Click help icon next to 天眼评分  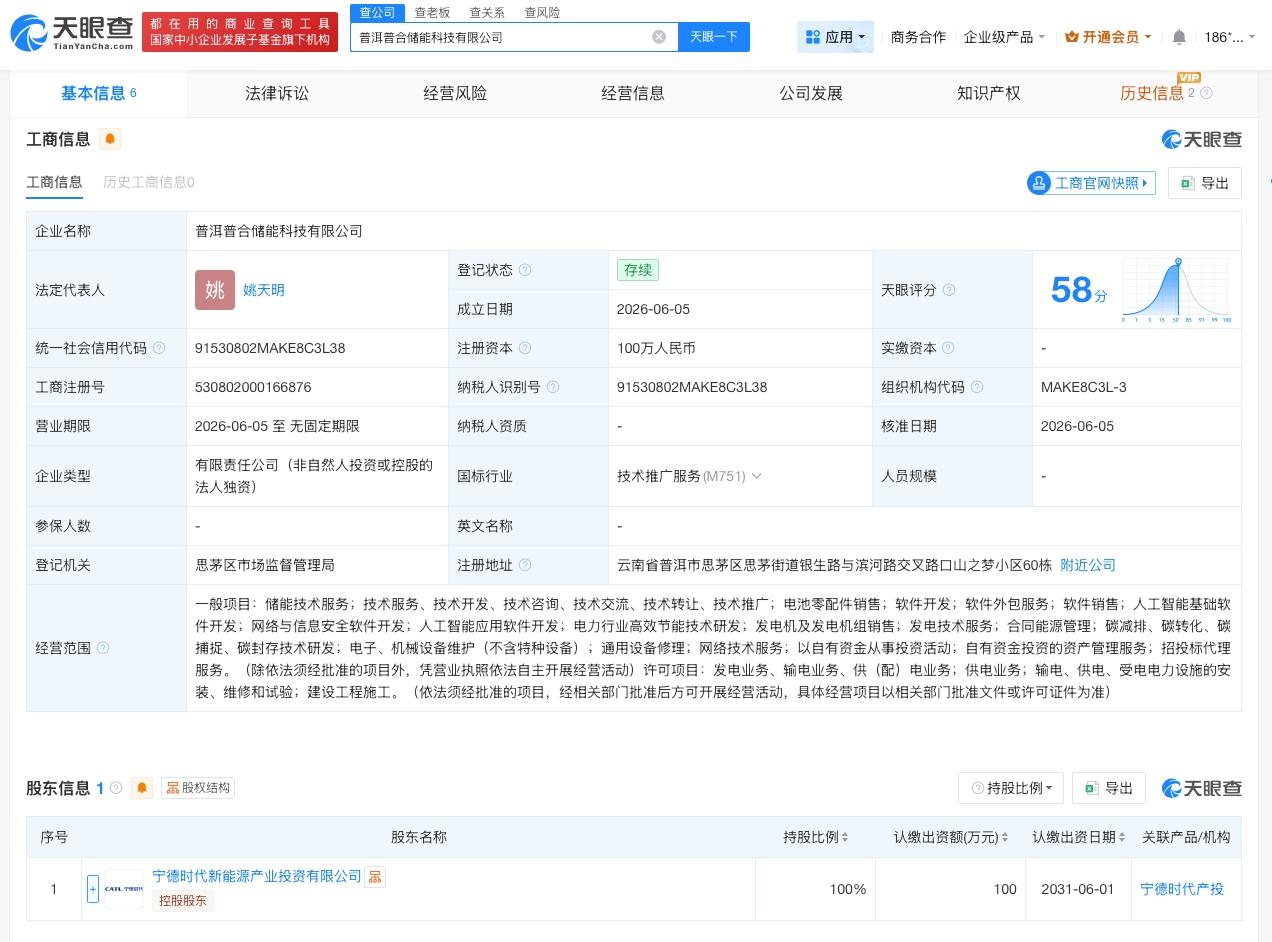point(949,290)
